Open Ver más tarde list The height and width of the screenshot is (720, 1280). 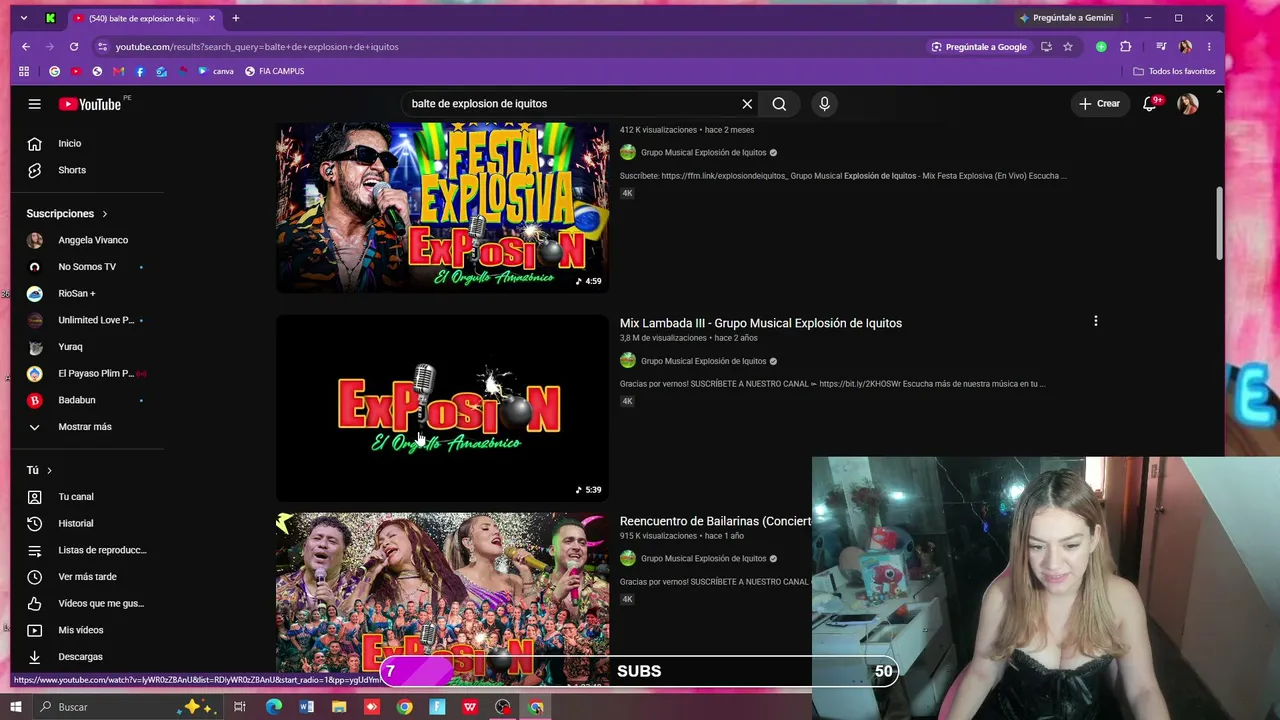pos(88,577)
